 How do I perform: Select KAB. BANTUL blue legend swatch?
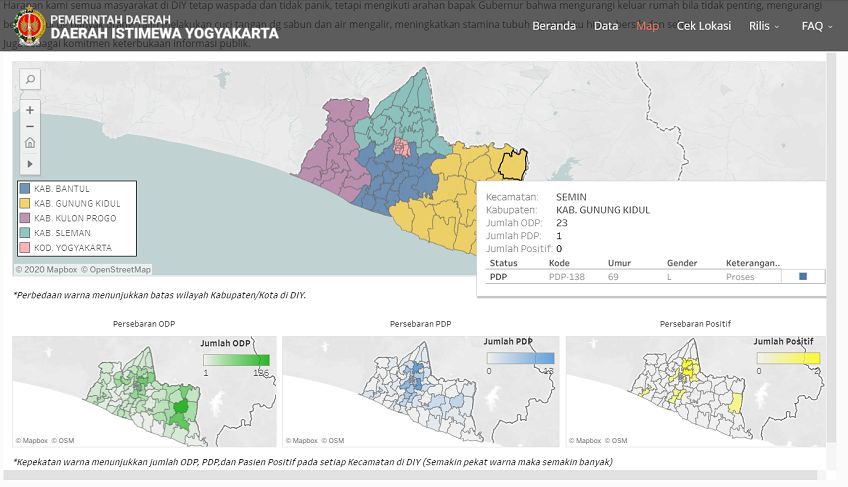25,188
